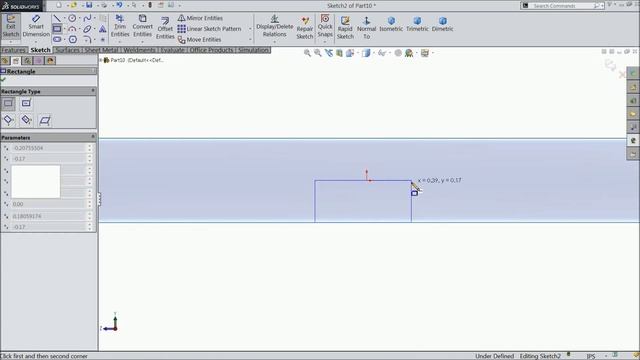Collapse the Parameters section
This screenshot has width=640, height=360.
[x=93, y=137]
